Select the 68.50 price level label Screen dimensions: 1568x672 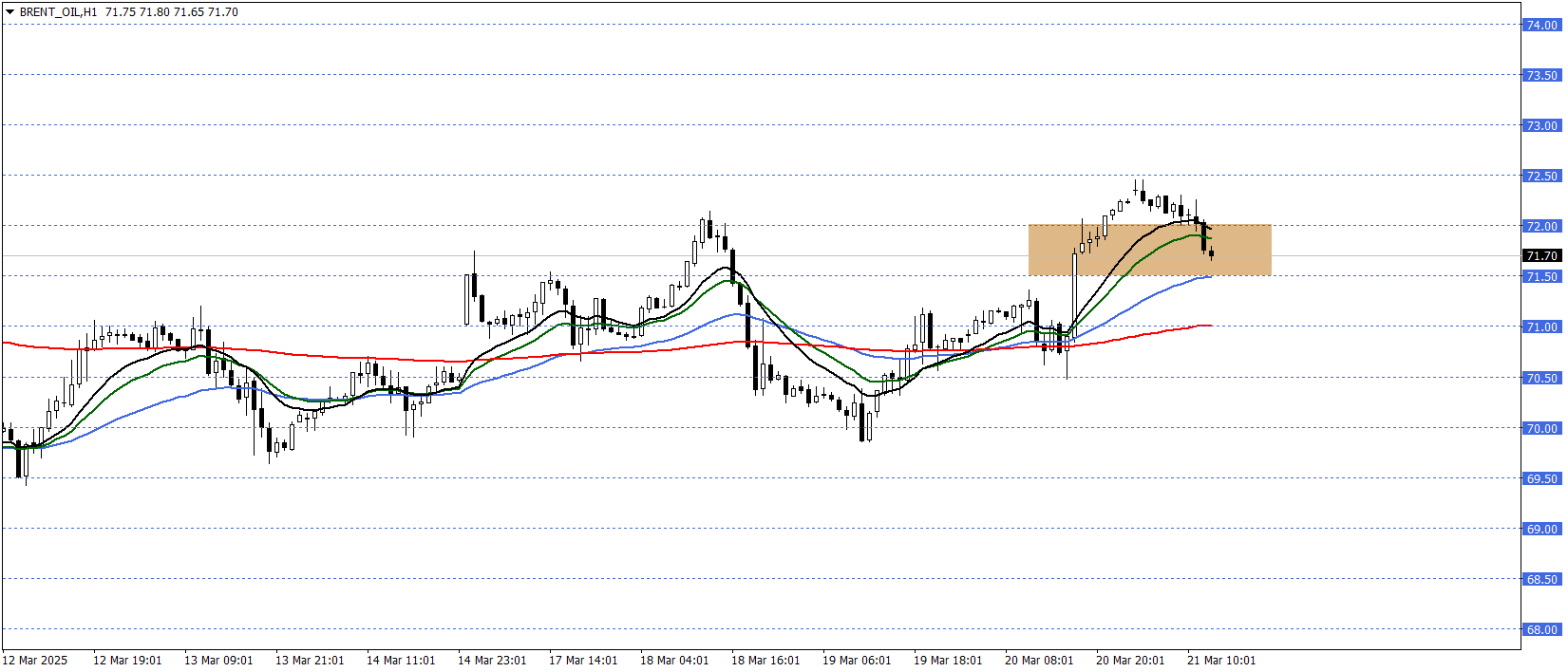[x=1541, y=580]
